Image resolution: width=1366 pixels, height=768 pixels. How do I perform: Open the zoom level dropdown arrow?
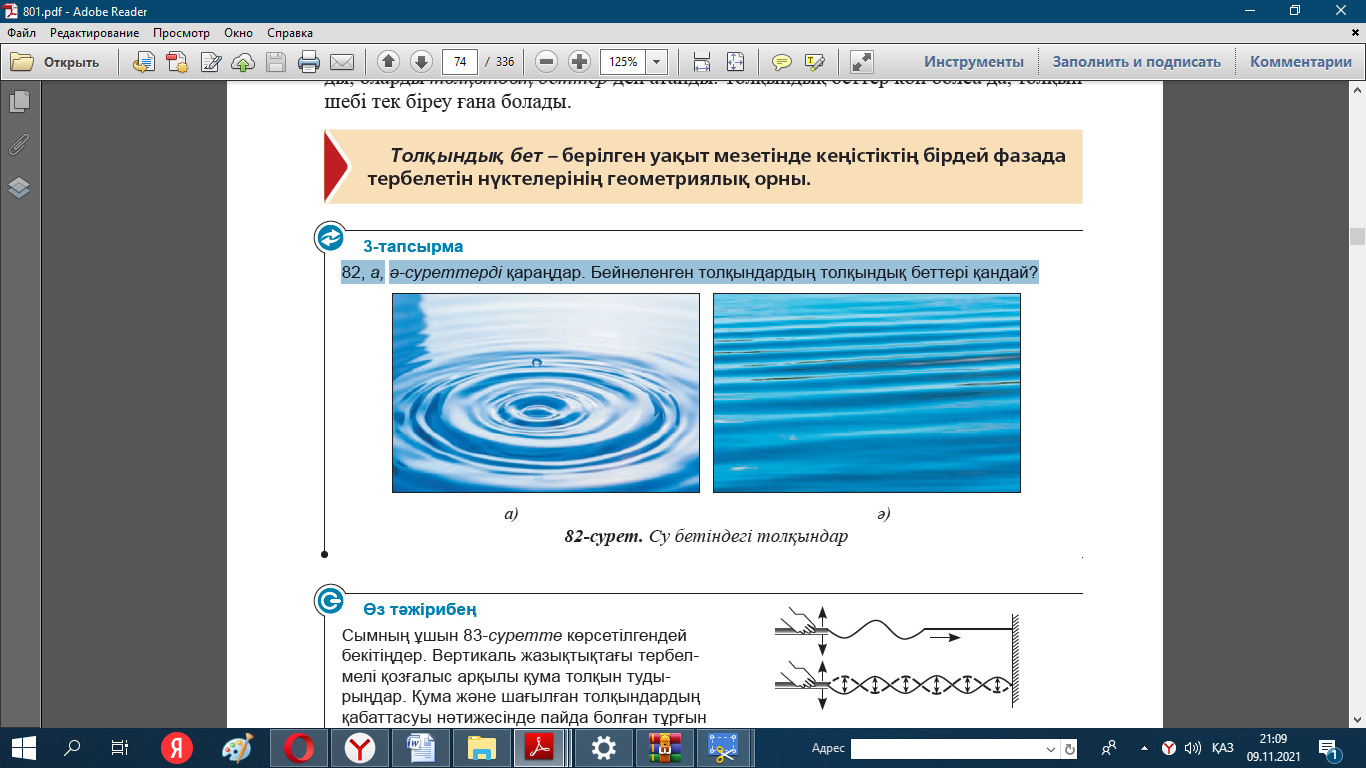click(657, 62)
